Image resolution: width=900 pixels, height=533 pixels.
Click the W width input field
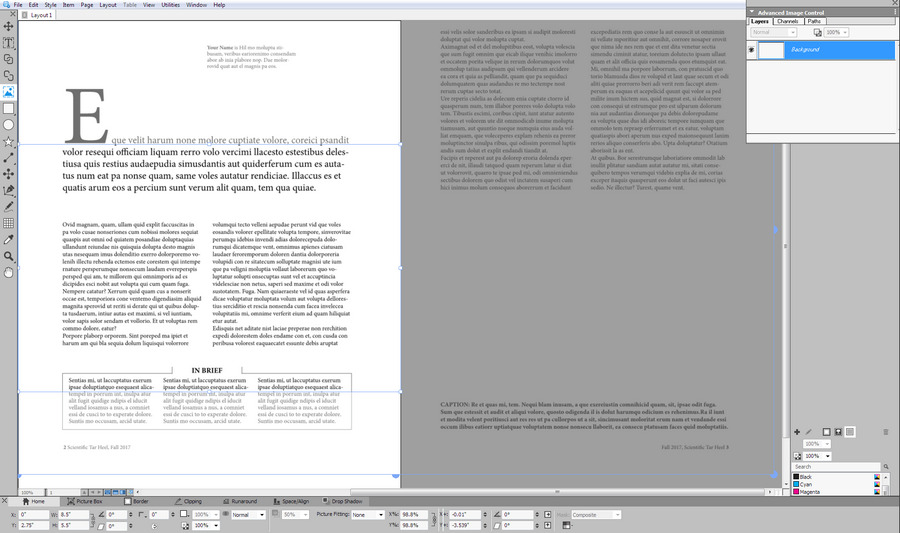click(x=68, y=514)
